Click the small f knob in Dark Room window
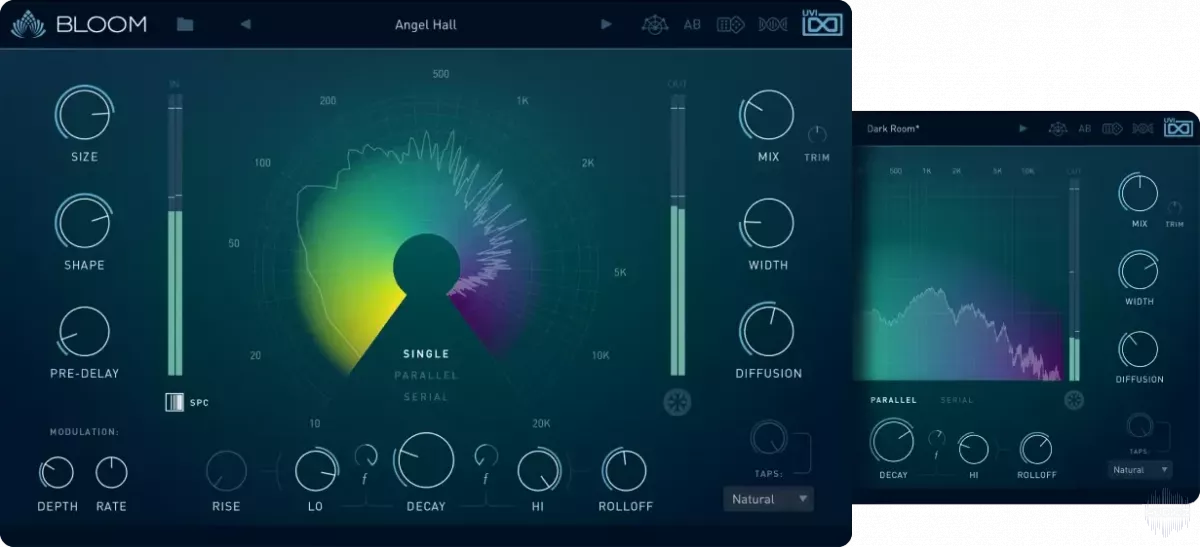 tap(937, 437)
